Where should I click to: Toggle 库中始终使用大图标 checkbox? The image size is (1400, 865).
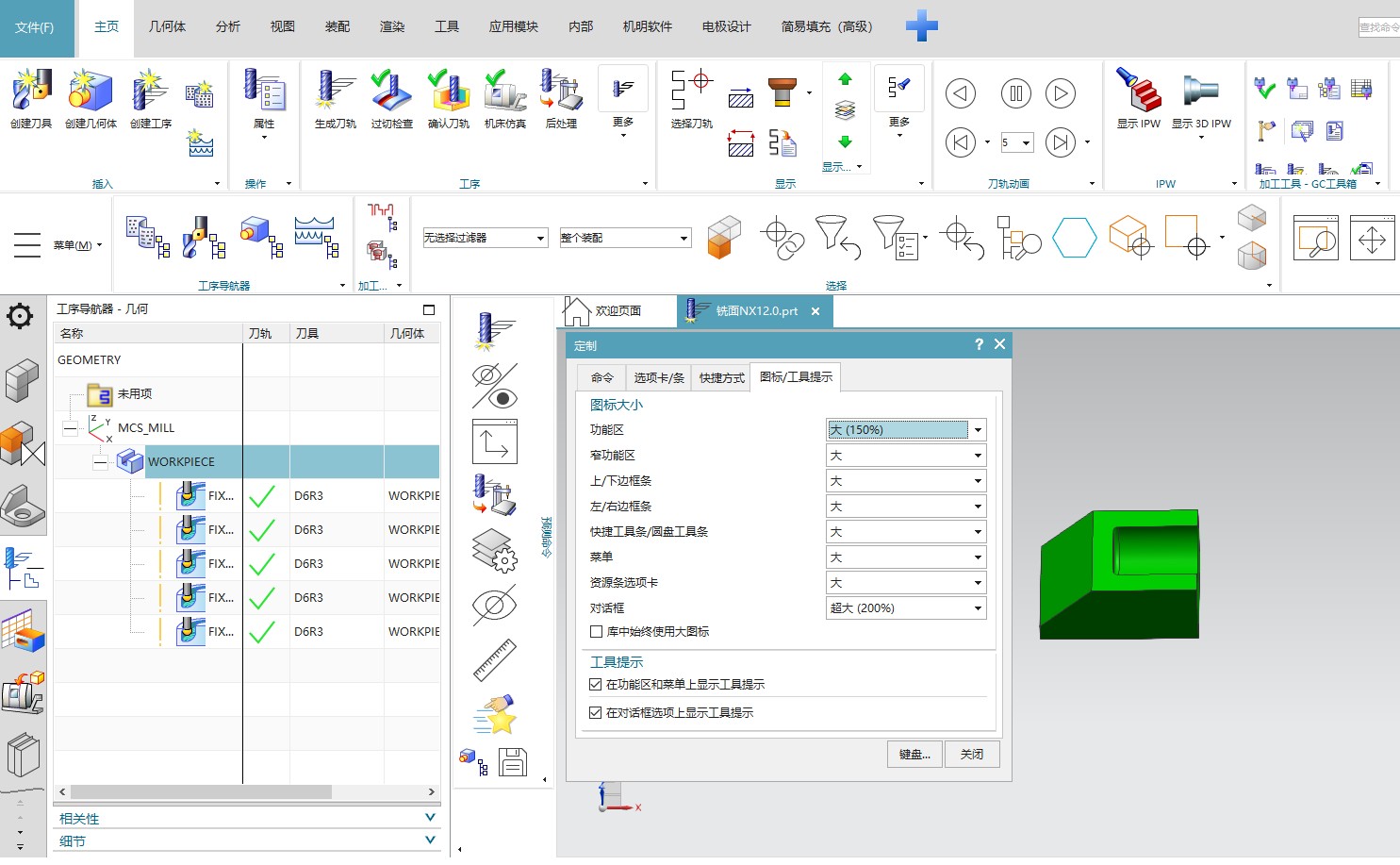tap(596, 632)
